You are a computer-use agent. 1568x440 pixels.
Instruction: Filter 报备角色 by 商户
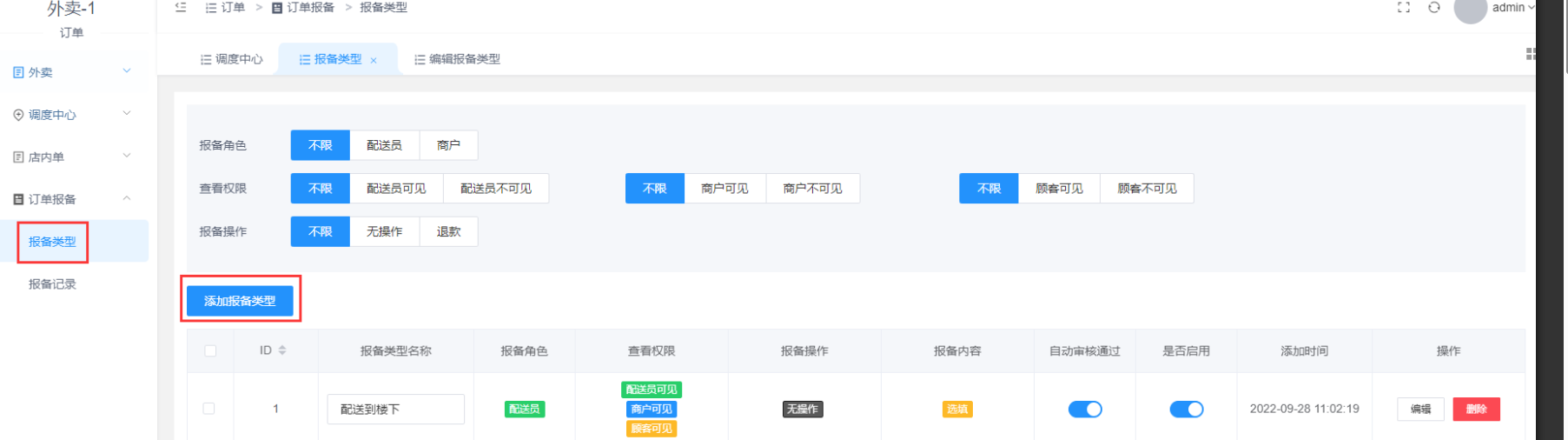448,145
